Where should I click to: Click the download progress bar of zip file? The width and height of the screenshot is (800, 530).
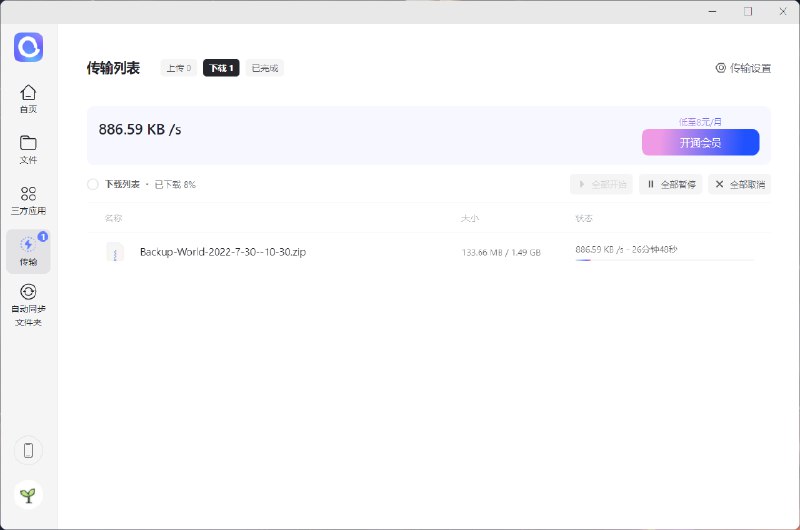(665, 260)
